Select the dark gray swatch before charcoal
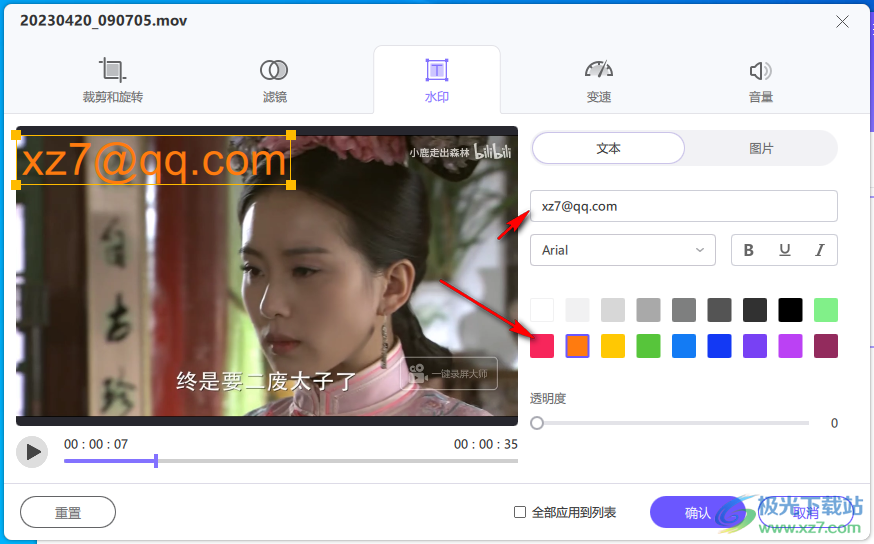874x544 pixels. click(720, 310)
